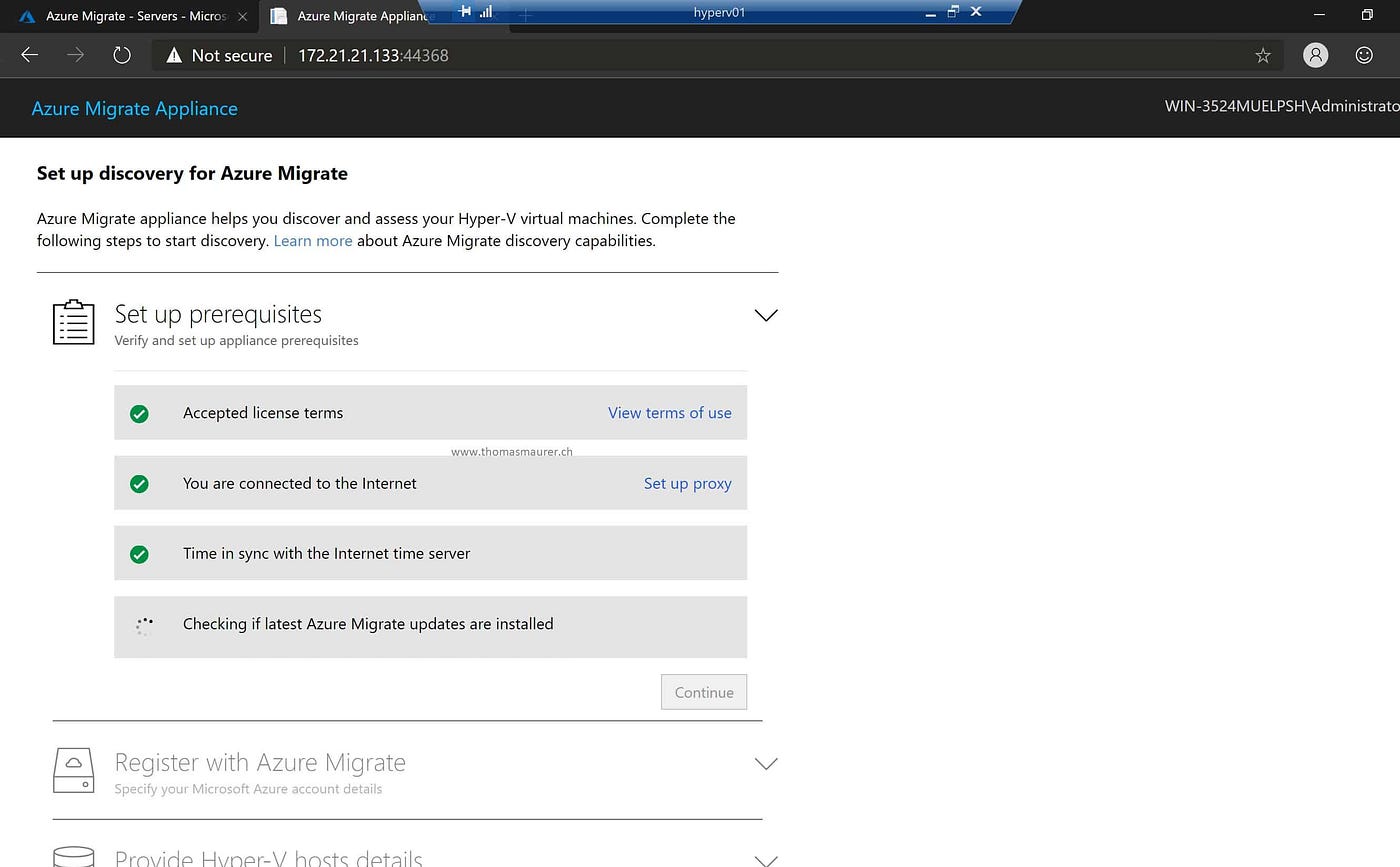Click green check beside Time in sync
Viewport: 1400px width, 867px height.
140,554
